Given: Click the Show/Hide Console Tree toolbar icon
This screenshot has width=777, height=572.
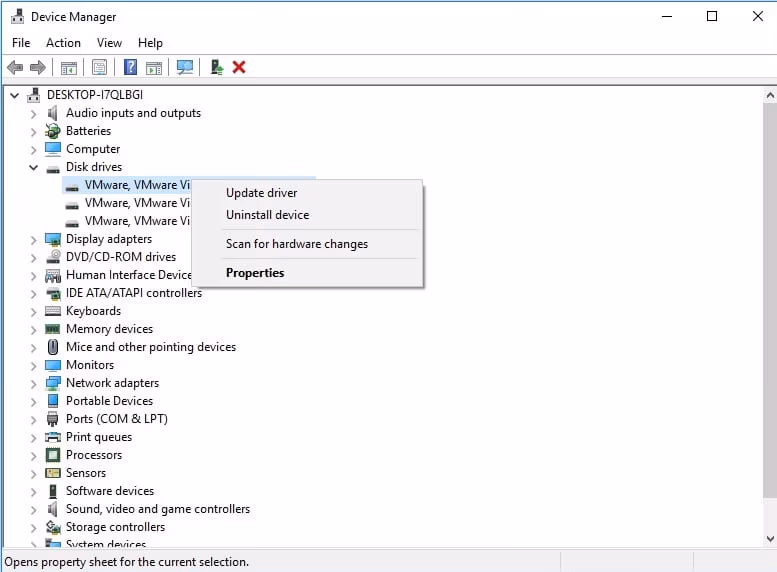Looking at the screenshot, I should [x=69, y=67].
